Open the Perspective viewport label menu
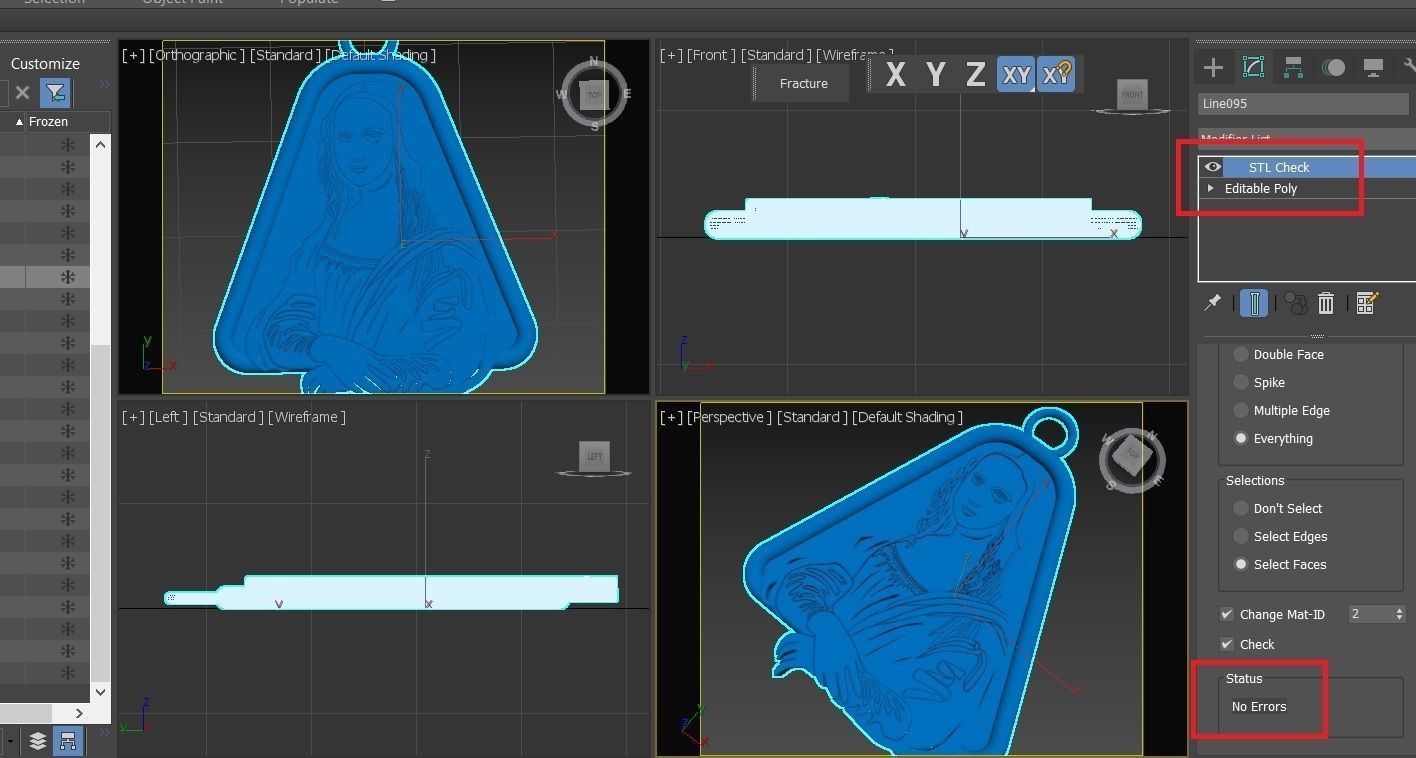 (729, 417)
